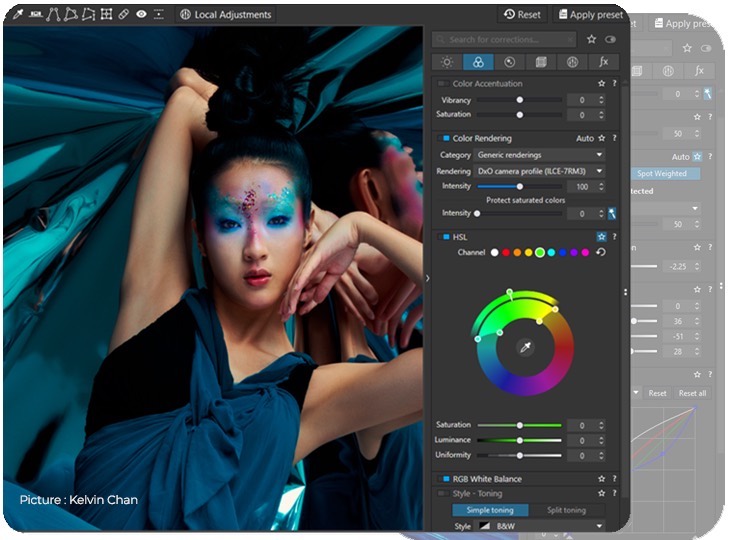
Task: Select the blue HSL channel
Action: (563, 252)
